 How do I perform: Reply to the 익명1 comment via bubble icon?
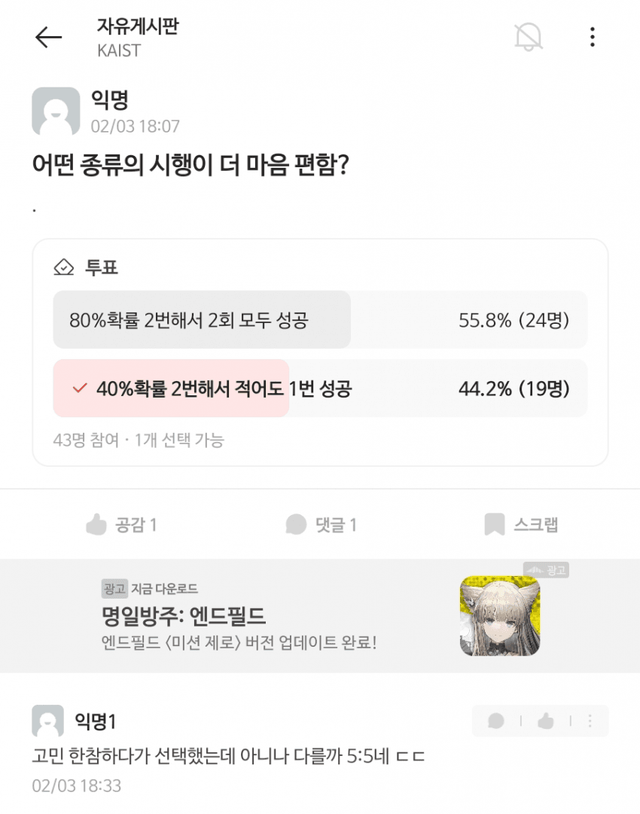496,721
